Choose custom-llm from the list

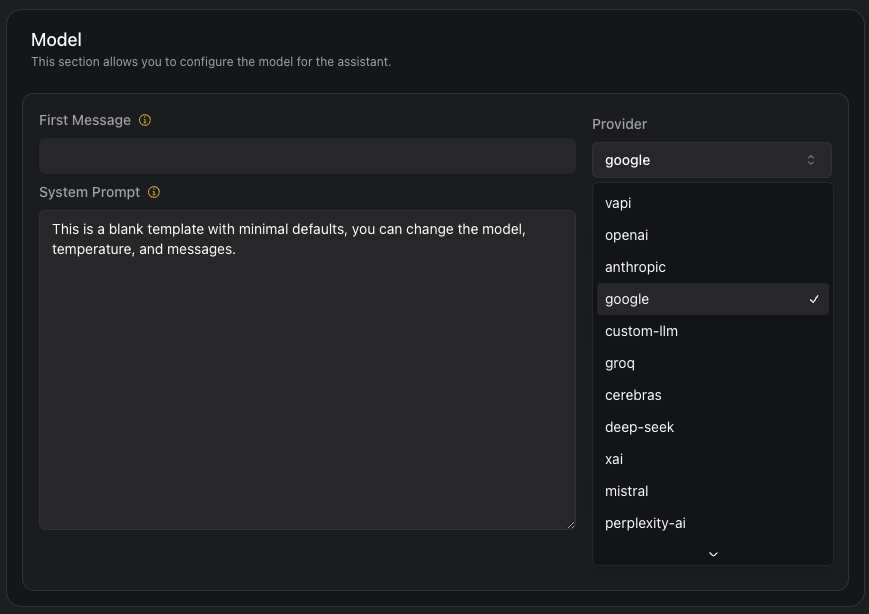pos(641,331)
